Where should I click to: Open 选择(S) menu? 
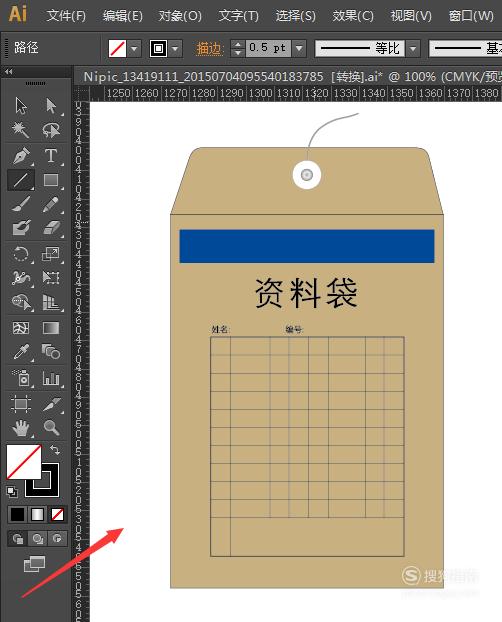point(296,16)
